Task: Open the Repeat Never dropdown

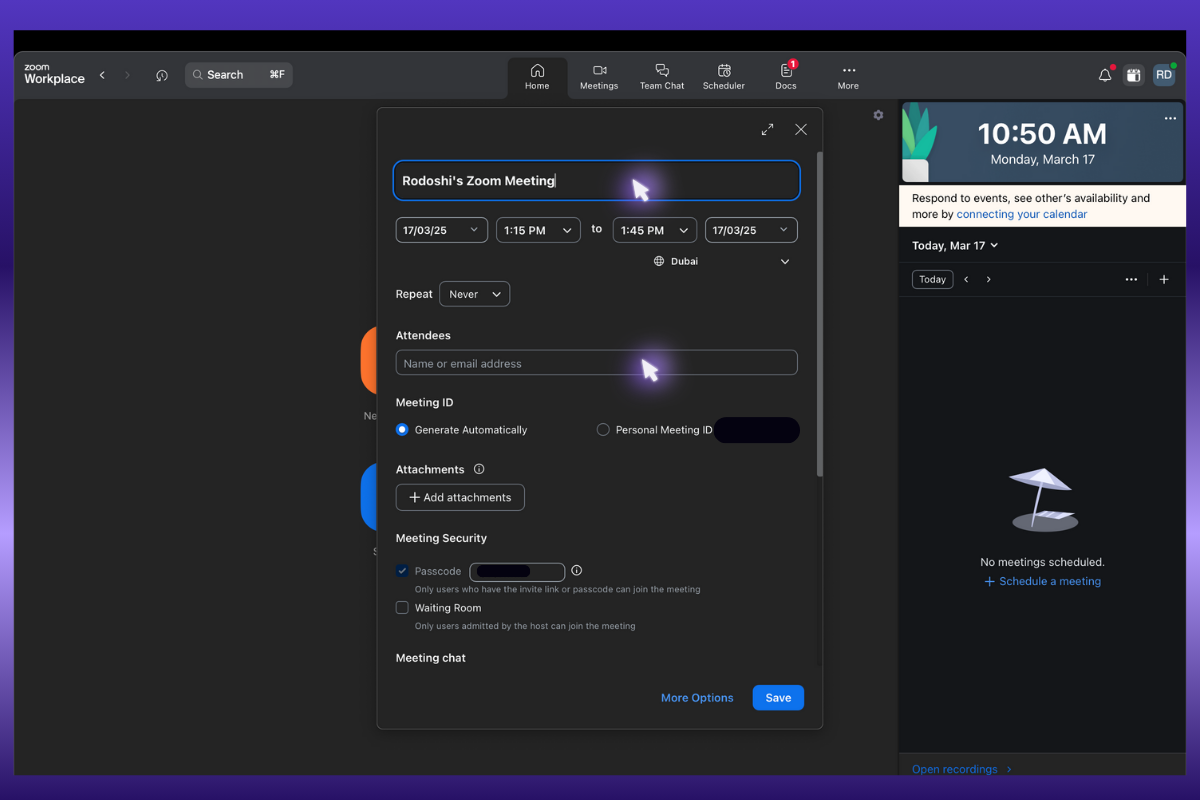Action: (x=474, y=294)
